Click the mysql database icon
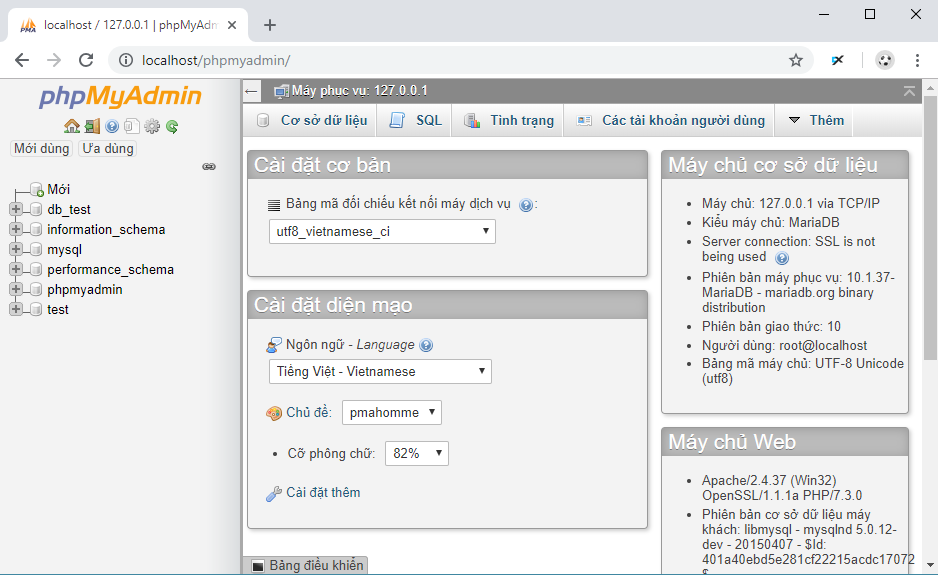 tap(36, 250)
